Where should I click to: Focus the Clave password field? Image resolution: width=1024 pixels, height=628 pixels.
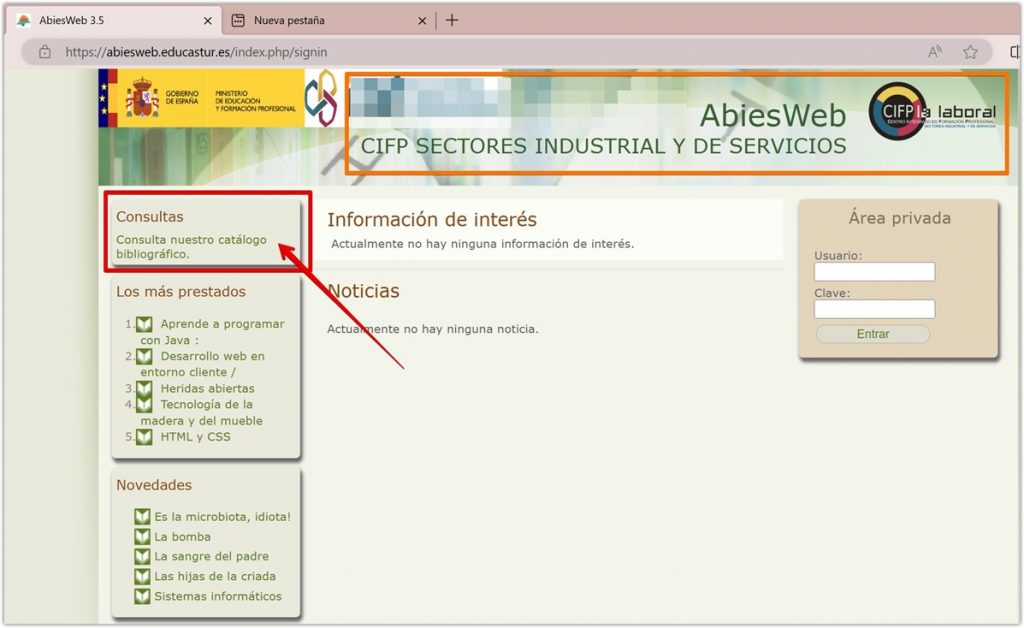[874, 309]
